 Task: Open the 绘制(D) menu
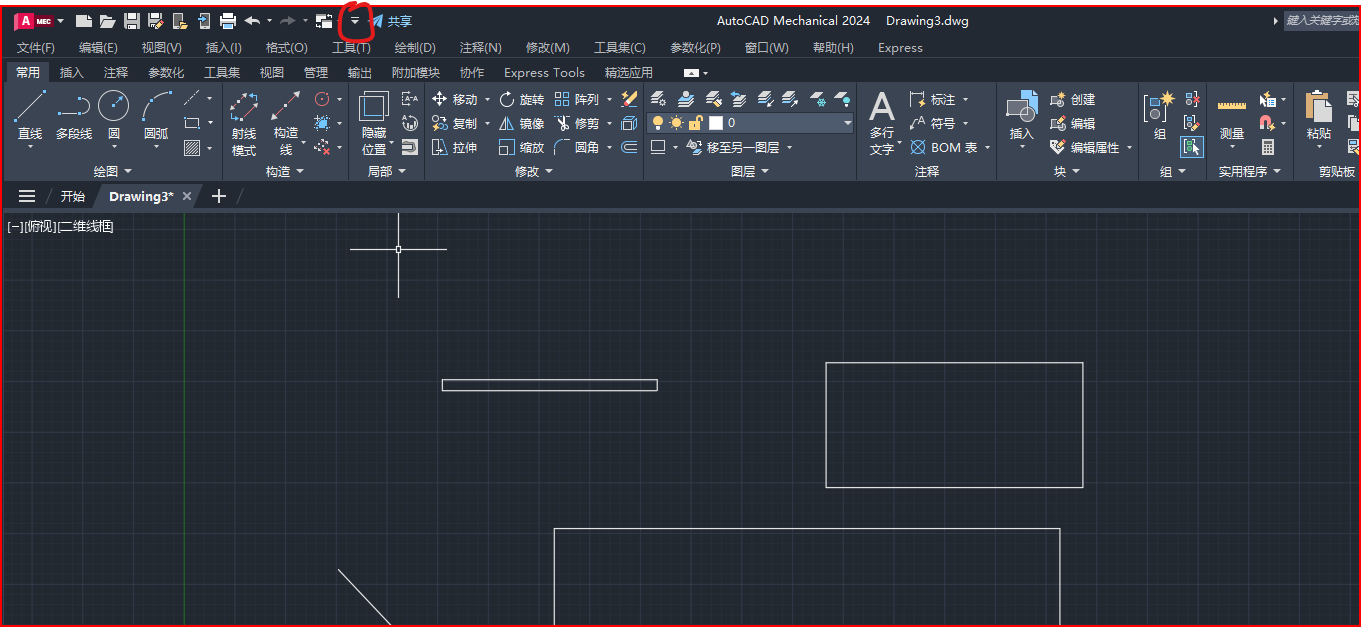click(x=415, y=47)
